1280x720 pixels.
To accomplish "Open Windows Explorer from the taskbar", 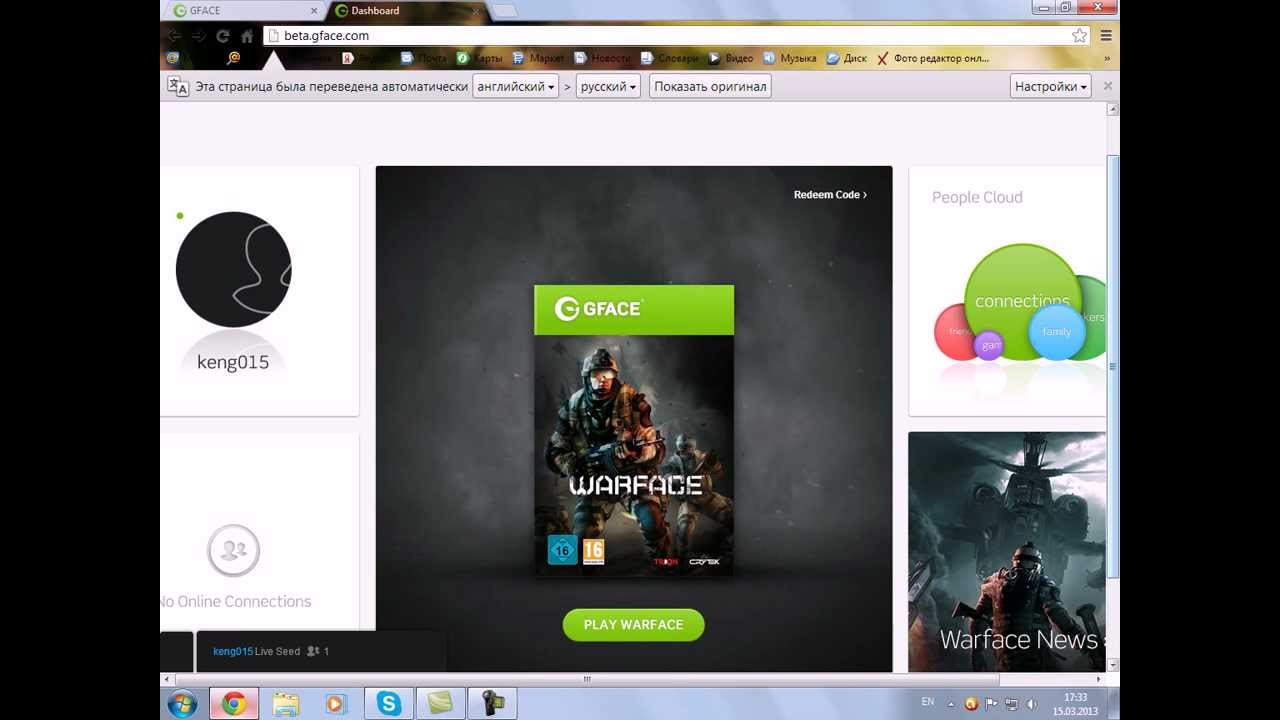I will click(x=285, y=704).
